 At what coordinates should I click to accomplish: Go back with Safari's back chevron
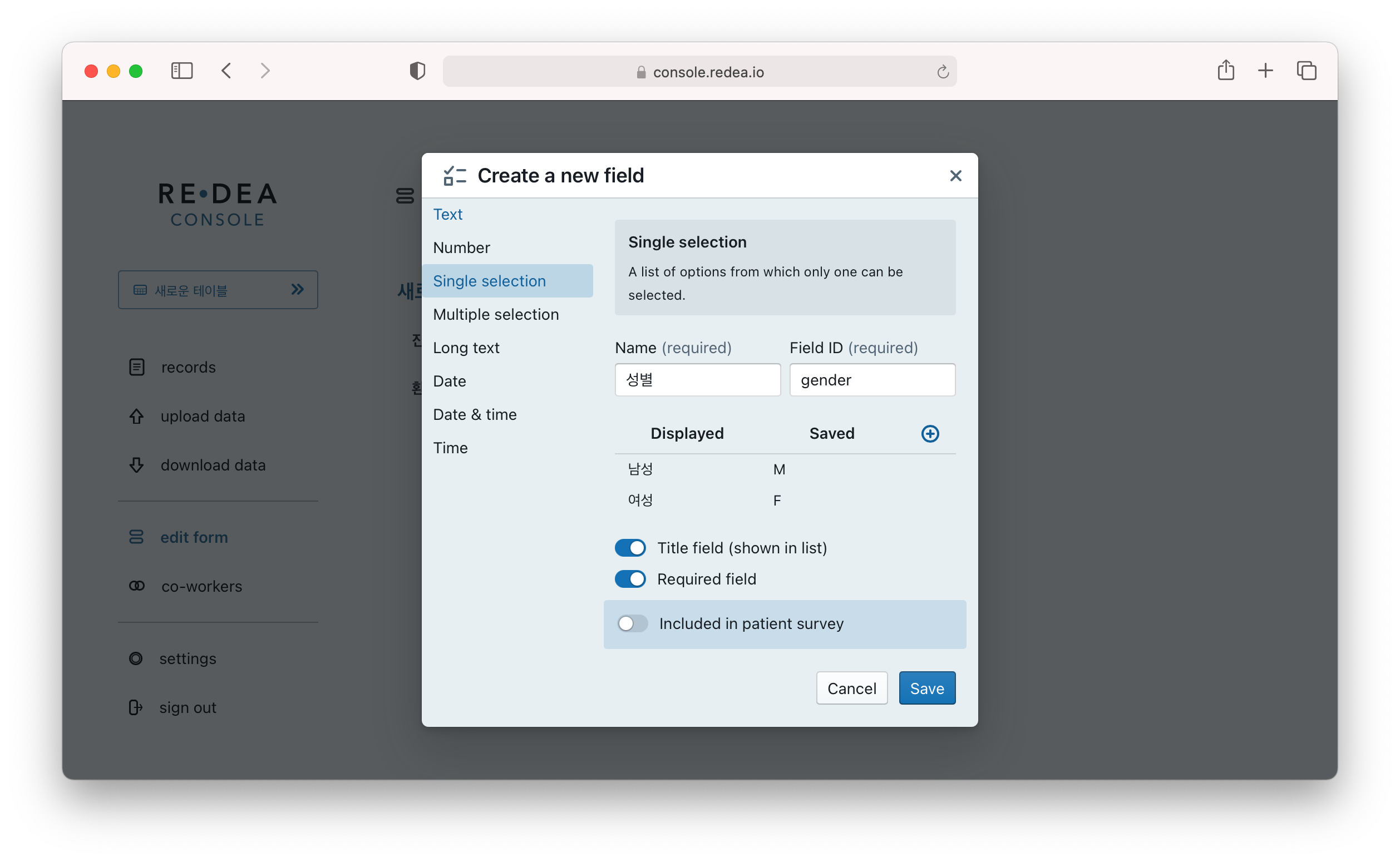226,71
